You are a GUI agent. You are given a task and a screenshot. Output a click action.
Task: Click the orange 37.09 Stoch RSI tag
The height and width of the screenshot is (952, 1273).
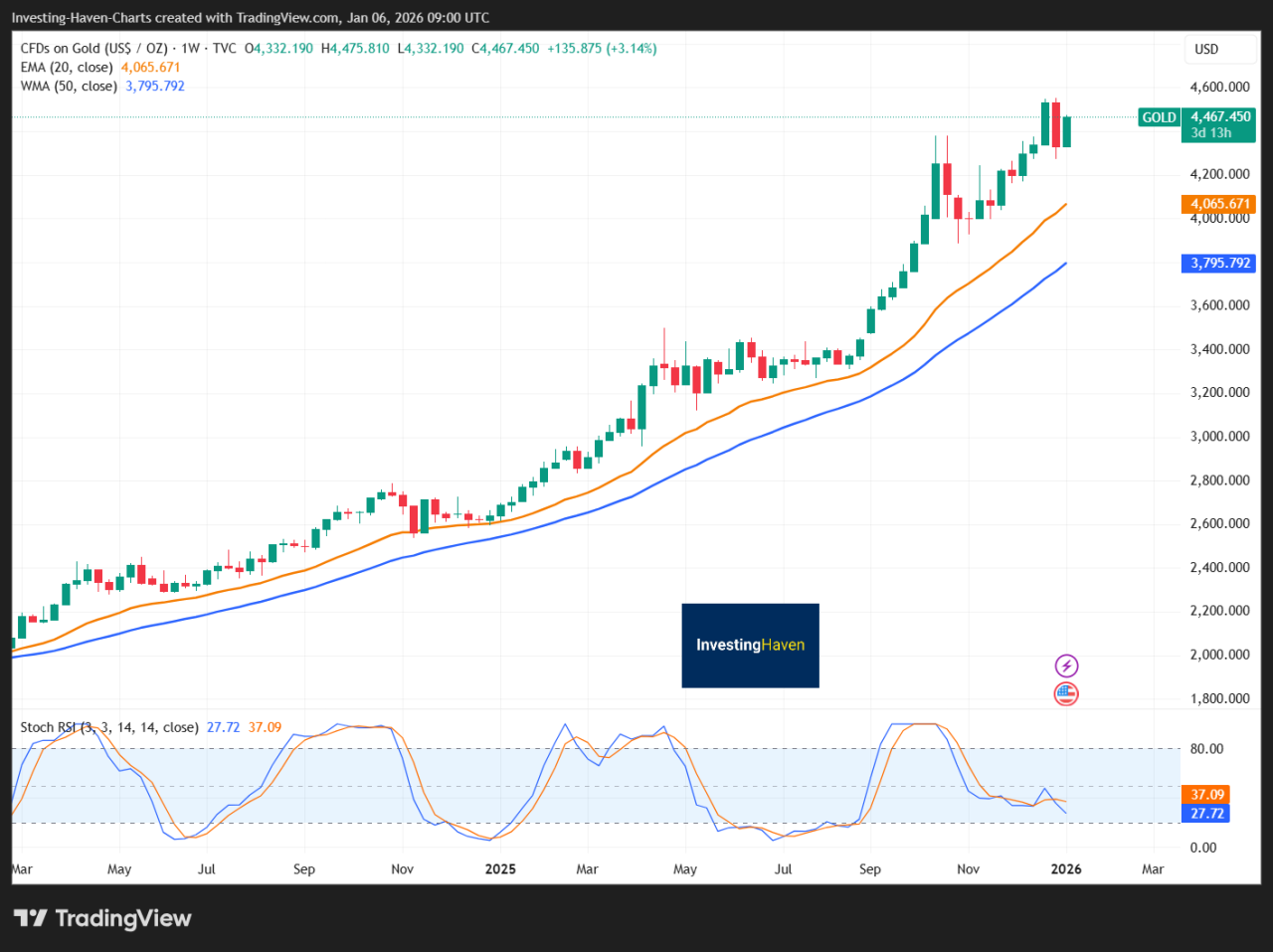(1207, 795)
